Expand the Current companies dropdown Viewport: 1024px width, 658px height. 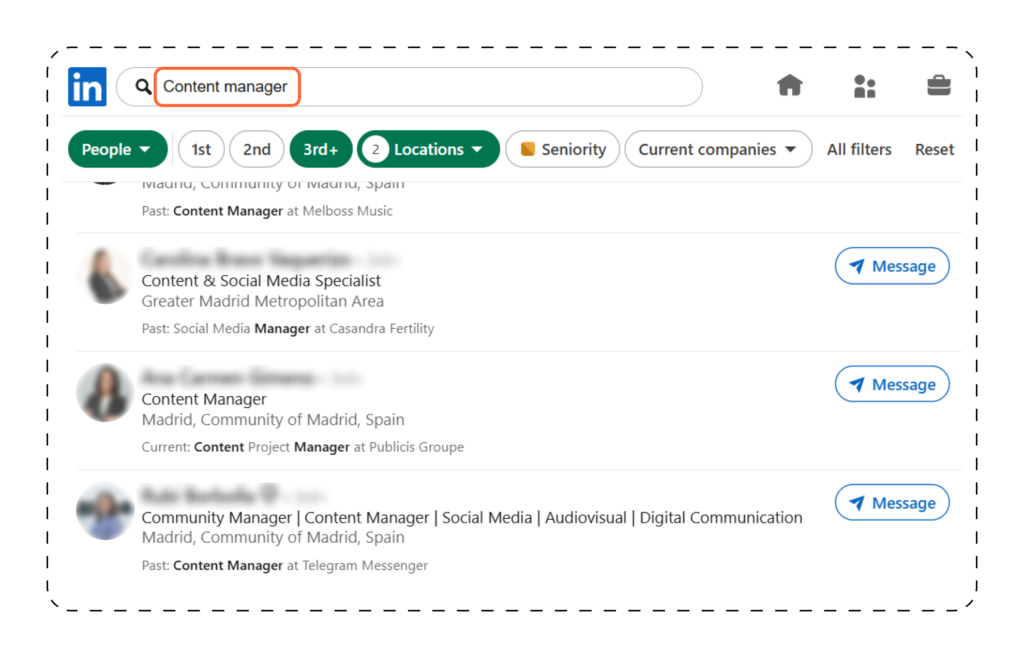tap(718, 149)
